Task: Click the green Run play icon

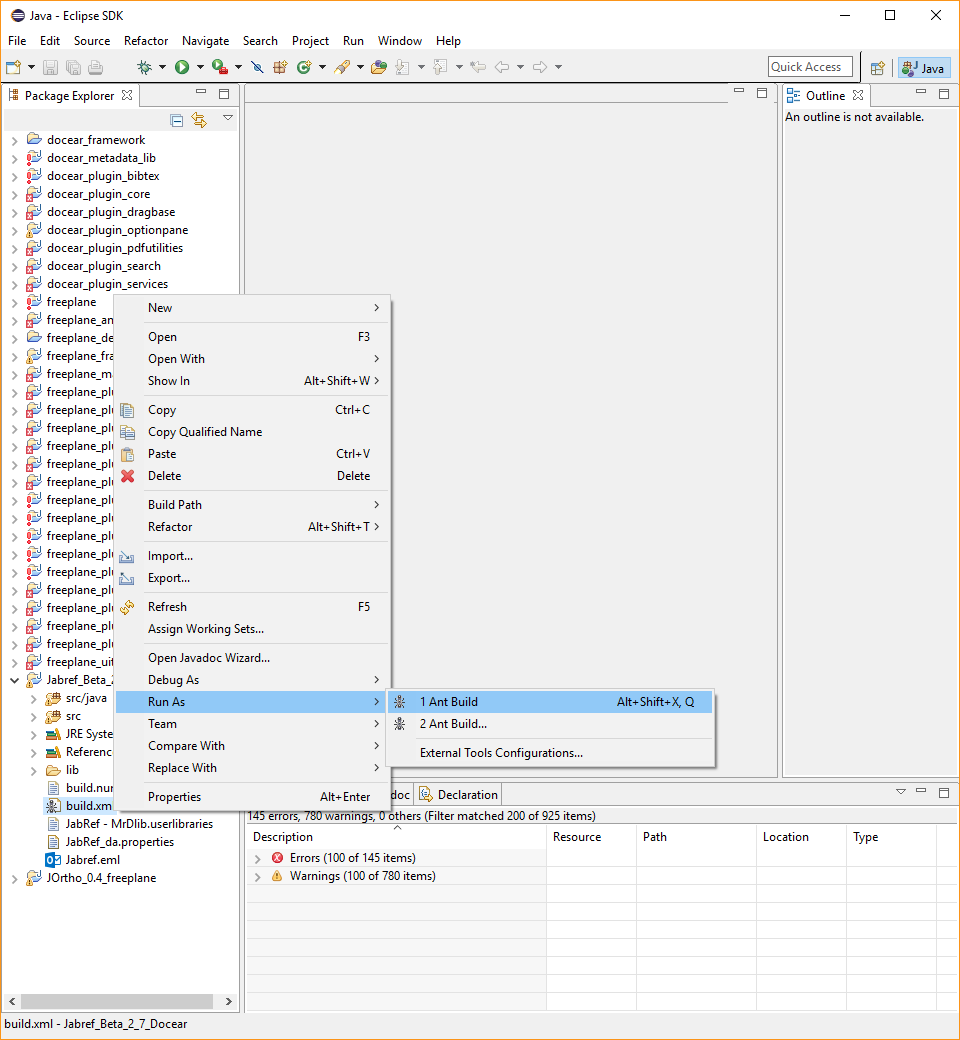Action: pos(182,67)
